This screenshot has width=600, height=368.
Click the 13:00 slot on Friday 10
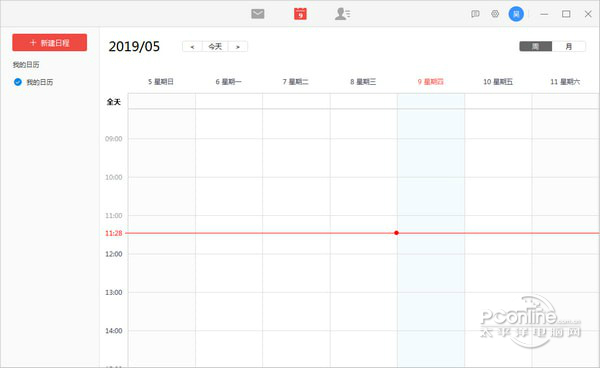[x=498, y=311]
